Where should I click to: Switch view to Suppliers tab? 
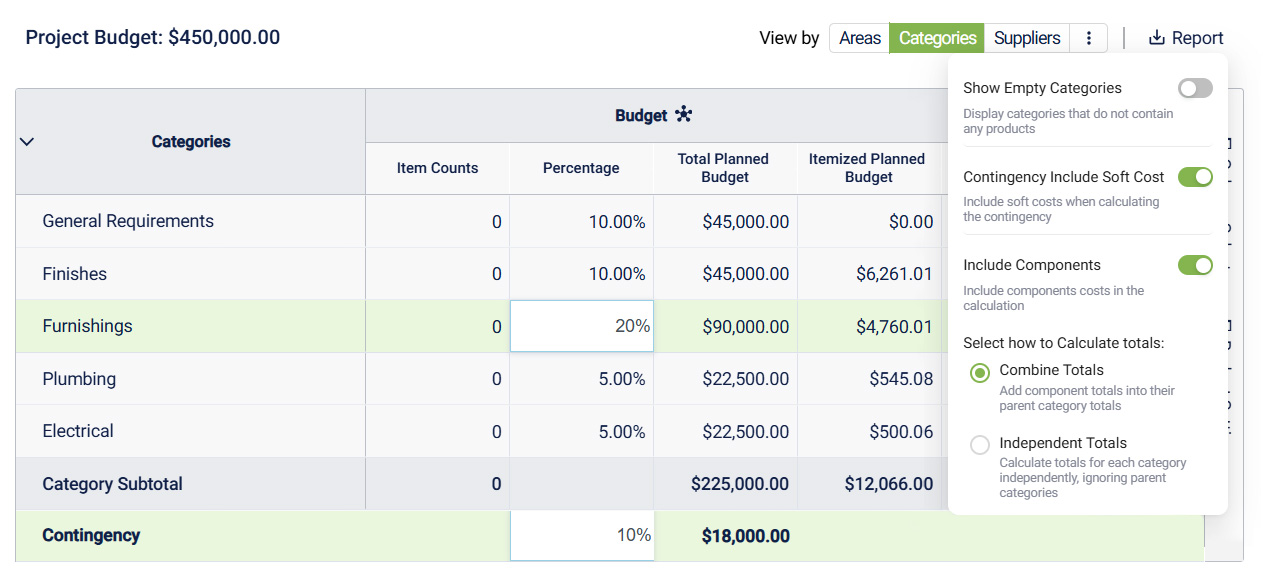pyautogui.click(x=1026, y=38)
